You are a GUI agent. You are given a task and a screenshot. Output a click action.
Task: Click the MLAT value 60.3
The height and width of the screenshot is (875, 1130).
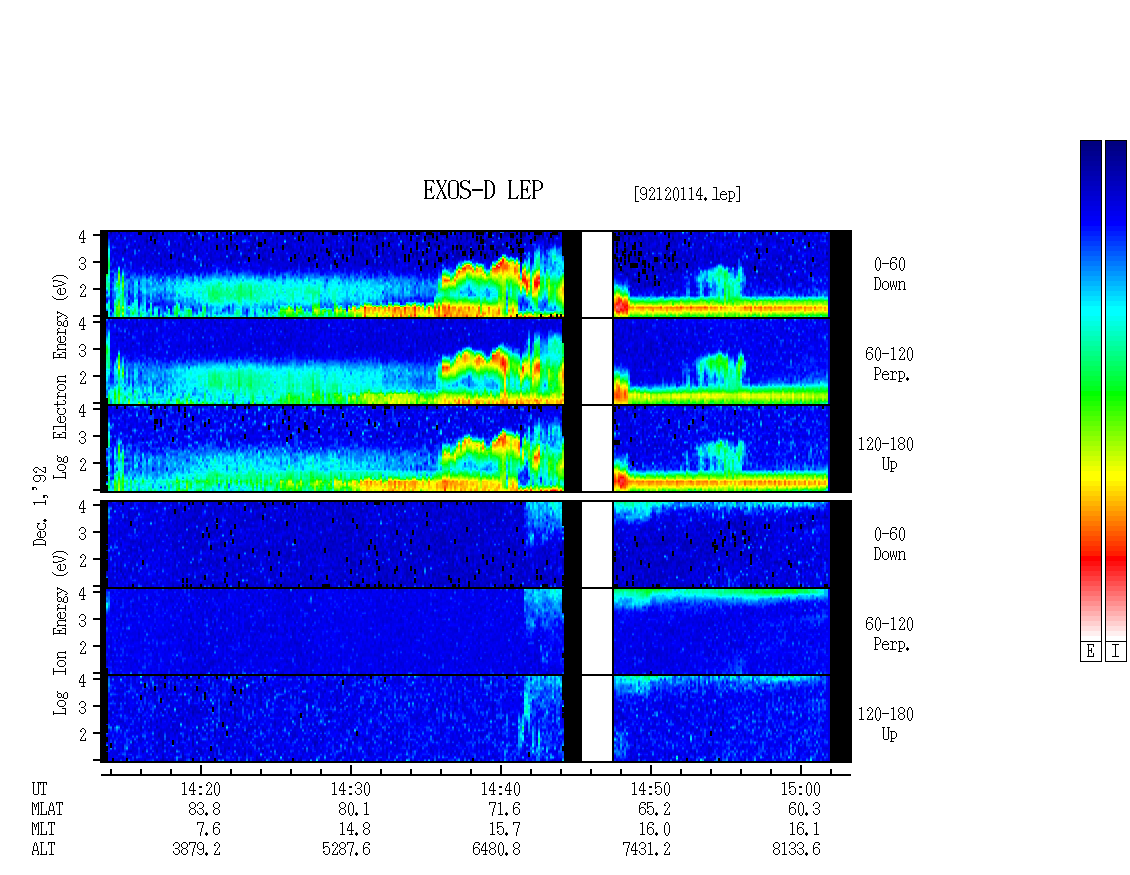coord(804,809)
